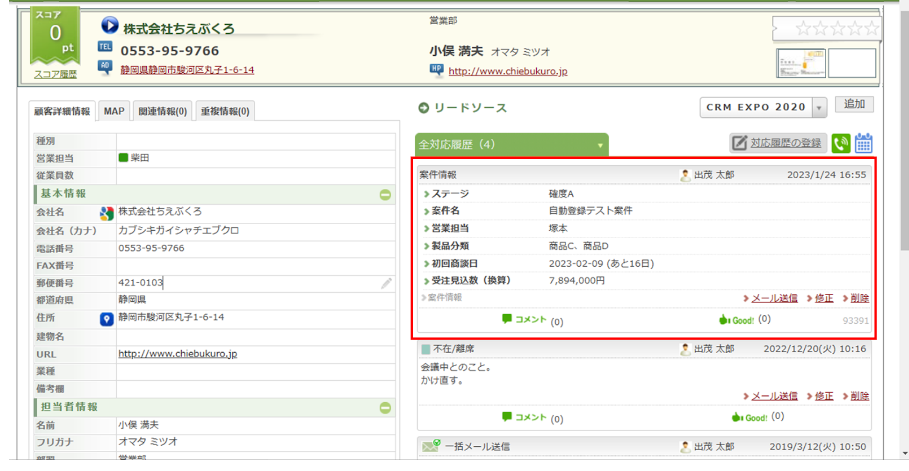Image resolution: width=909 pixels, height=471 pixels.
Task: Collapse the 基本情報 section
Action: pyautogui.click(x=385, y=194)
